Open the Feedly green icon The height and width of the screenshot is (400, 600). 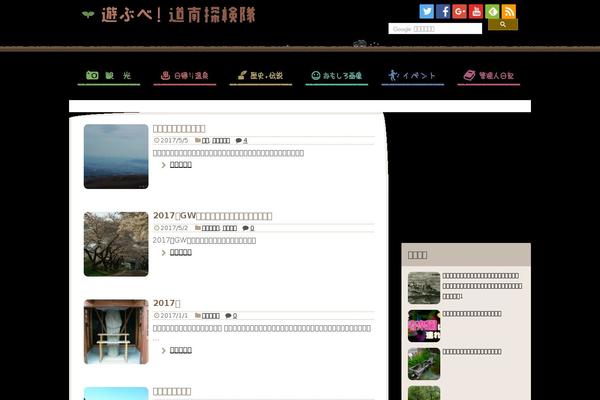(492, 11)
